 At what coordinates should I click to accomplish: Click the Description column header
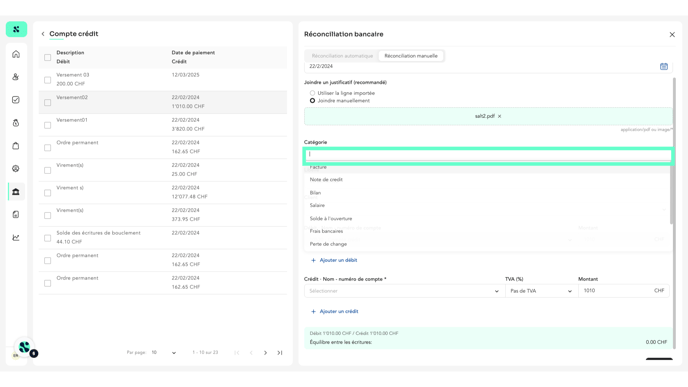[x=70, y=53]
